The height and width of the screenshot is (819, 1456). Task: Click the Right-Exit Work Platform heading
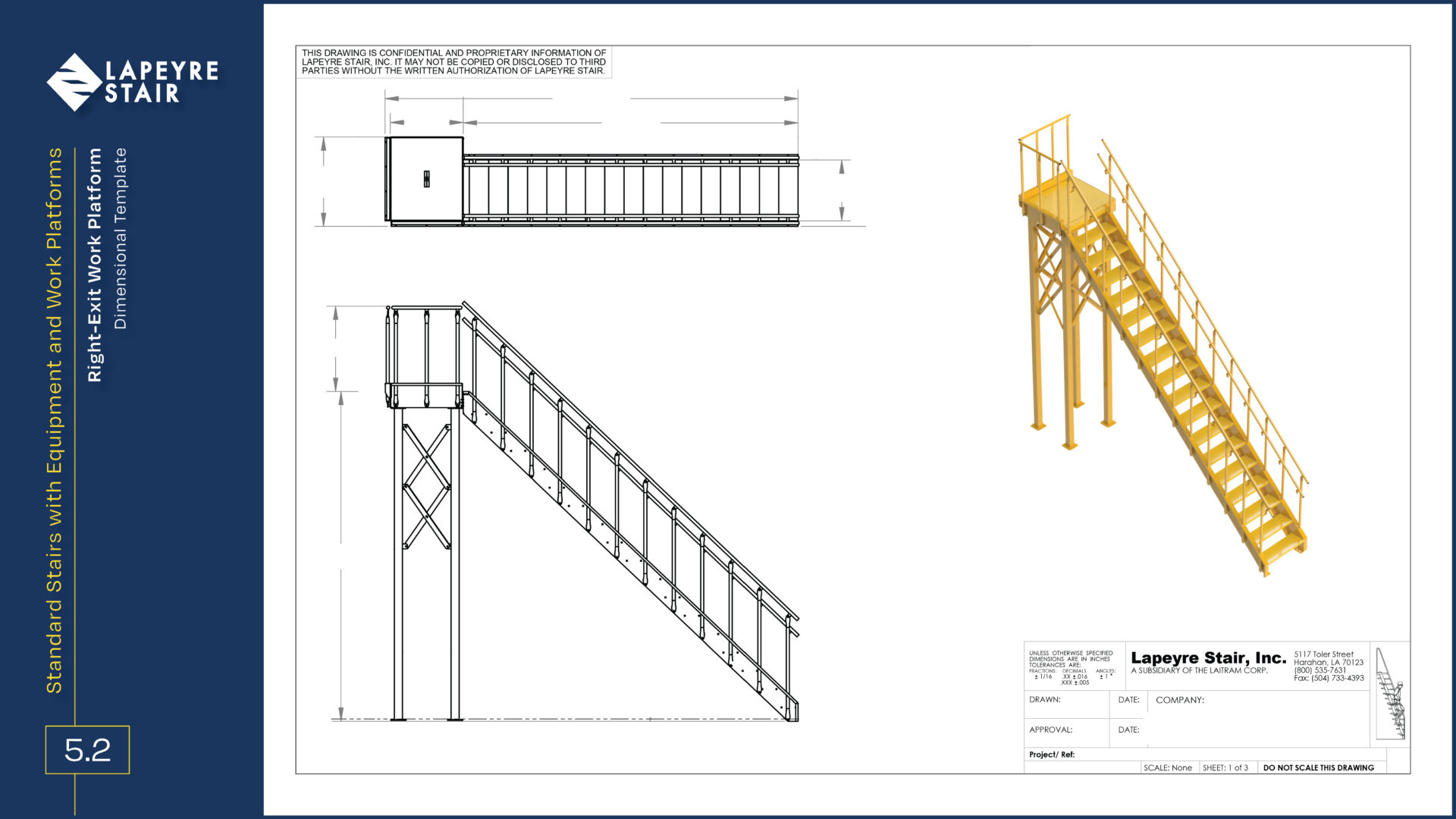point(95,265)
